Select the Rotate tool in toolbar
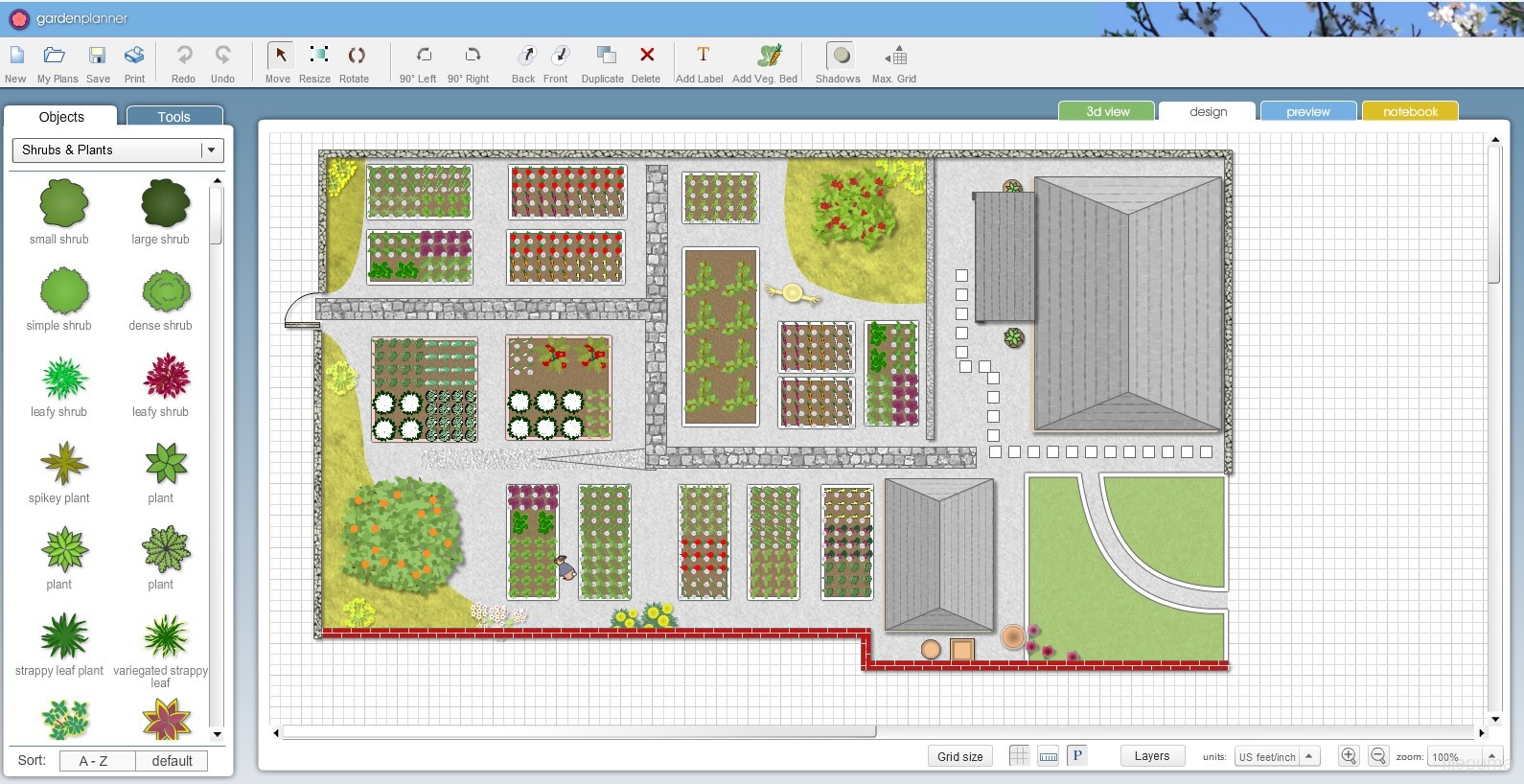This screenshot has height=784, width=1524. (355, 63)
